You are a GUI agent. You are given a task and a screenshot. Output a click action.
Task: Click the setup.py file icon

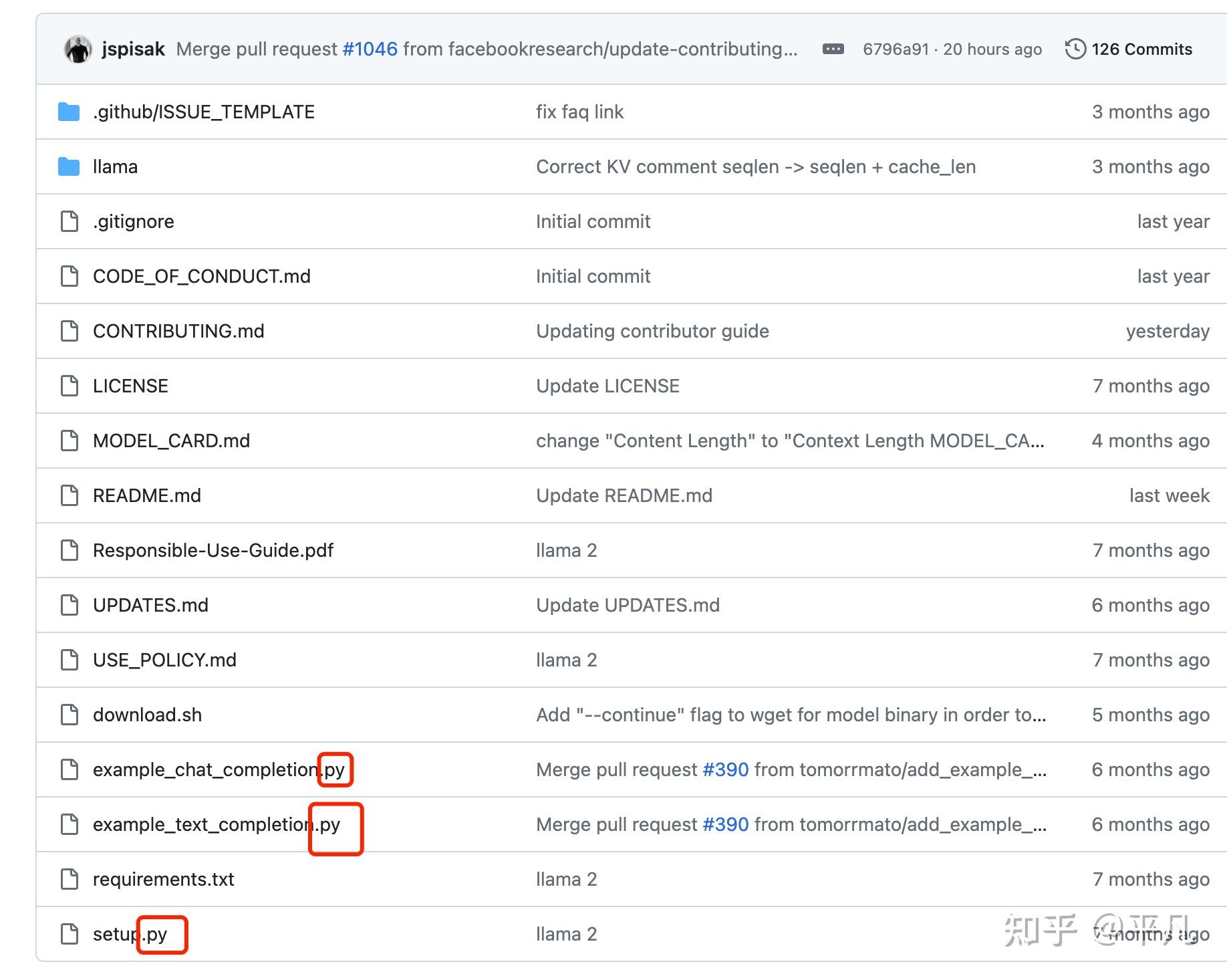click(70, 934)
